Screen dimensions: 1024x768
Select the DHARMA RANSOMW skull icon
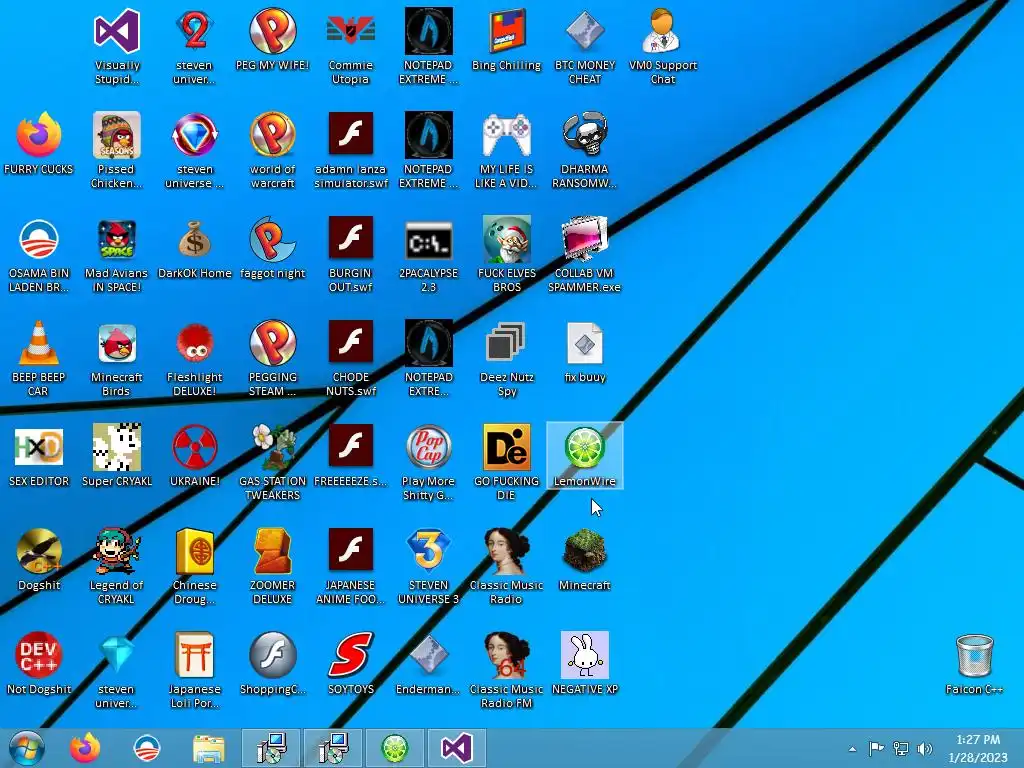pos(584,150)
